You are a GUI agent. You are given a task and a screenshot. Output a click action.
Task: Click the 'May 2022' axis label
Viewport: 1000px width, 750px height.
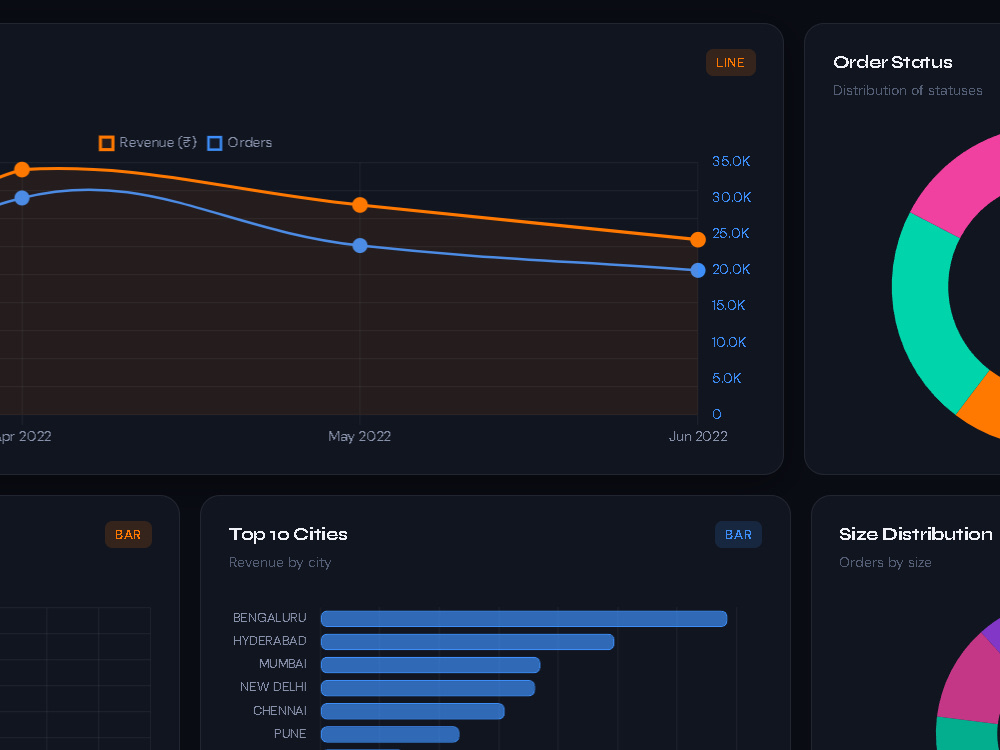click(x=359, y=436)
